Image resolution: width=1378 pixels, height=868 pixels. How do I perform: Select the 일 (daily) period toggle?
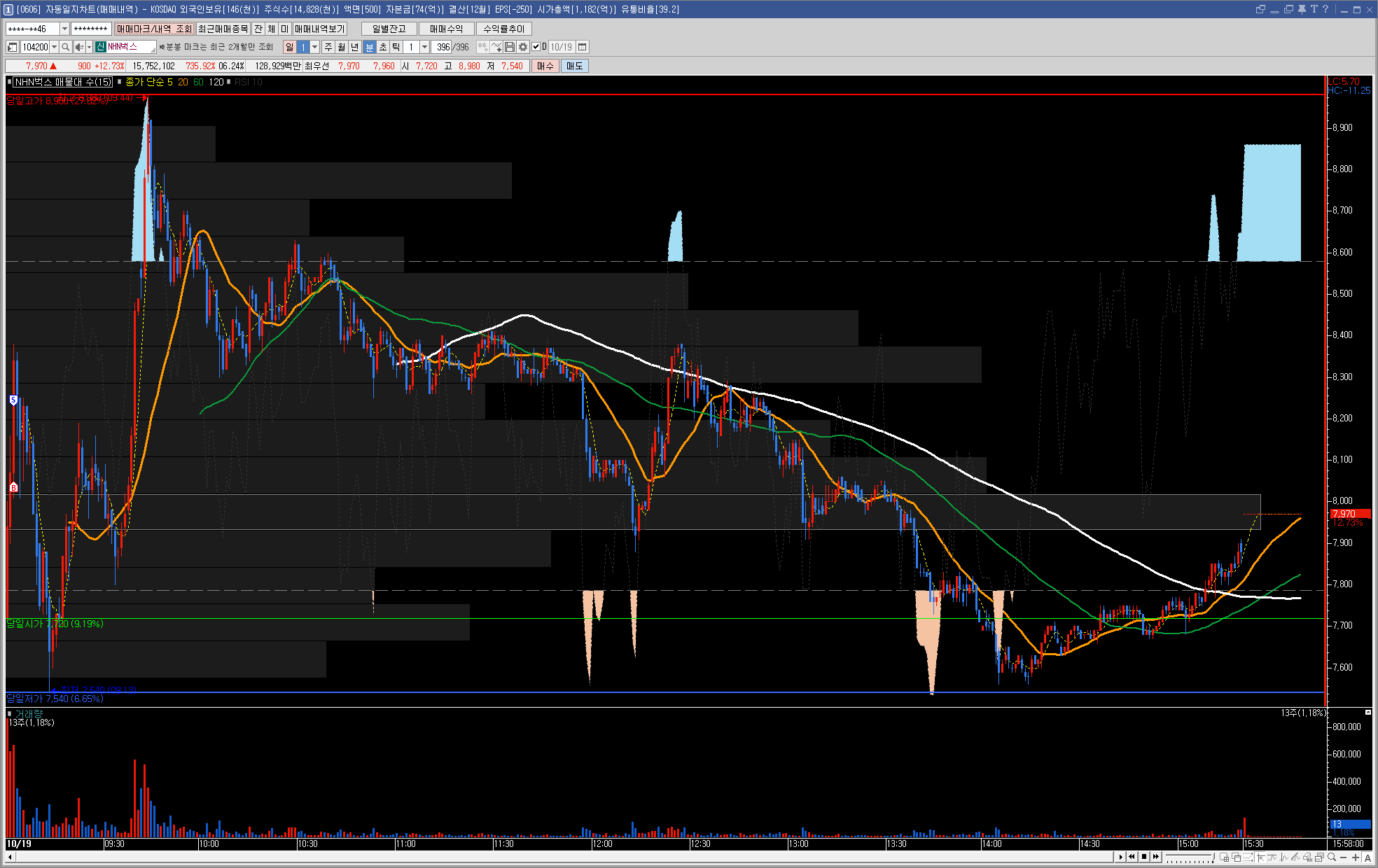click(x=289, y=47)
